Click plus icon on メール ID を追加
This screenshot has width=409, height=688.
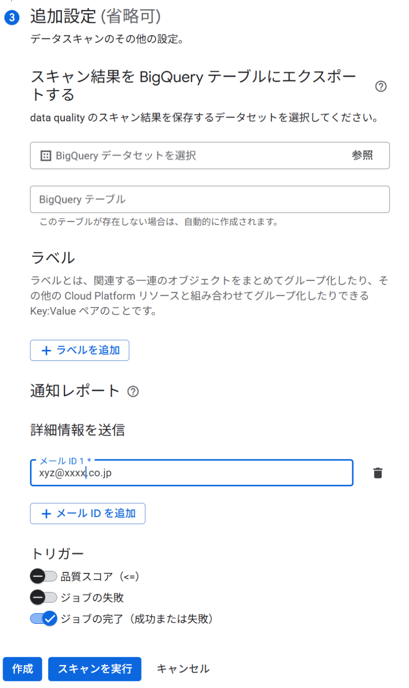tap(46, 513)
